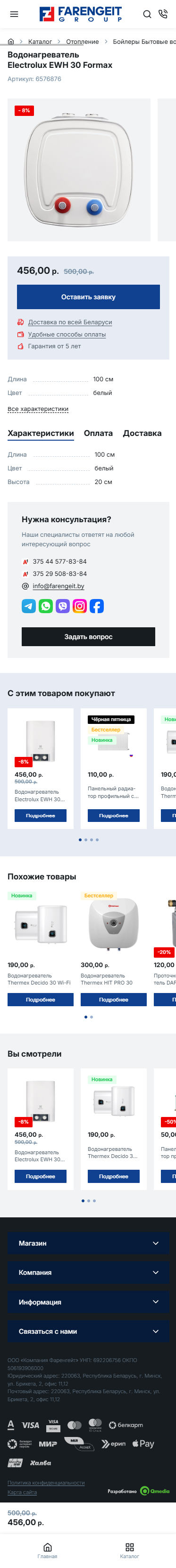Viewport: 176px width, 1568px height.
Task: Expand the Компания footer section
Action: click(x=88, y=1272)
